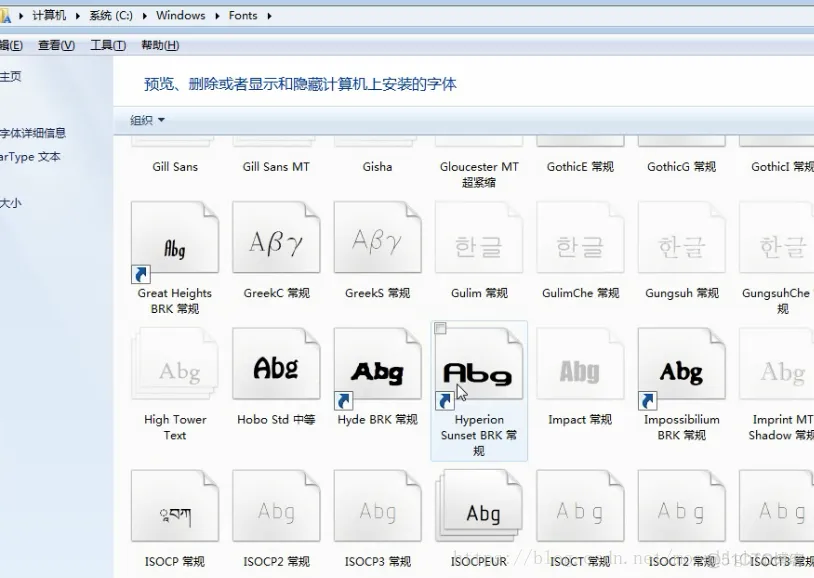Expand the arrow after 计算机 in address bar
Viewport: 814px width, 578px height.
click(77, 16)
